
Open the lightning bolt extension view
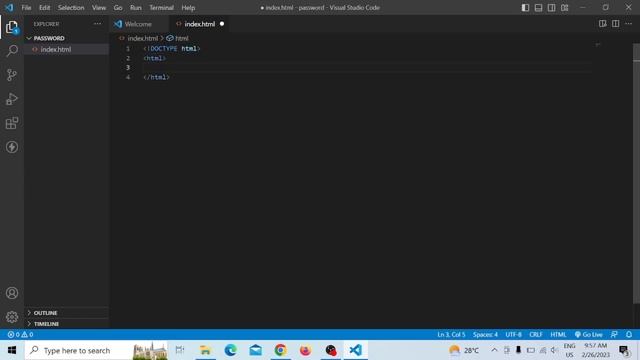pyautogui.click(x=12, y=147)
